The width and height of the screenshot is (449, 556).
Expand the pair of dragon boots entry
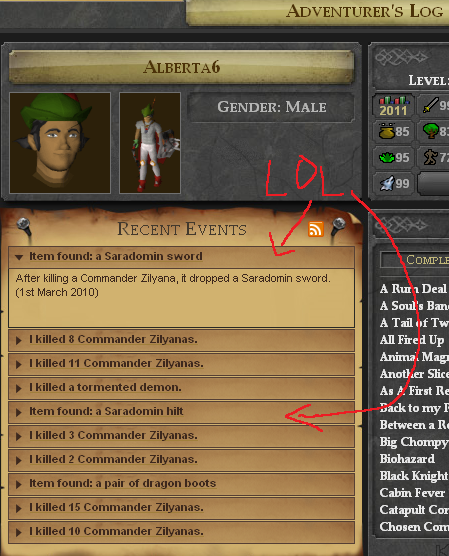click(181, 484)
